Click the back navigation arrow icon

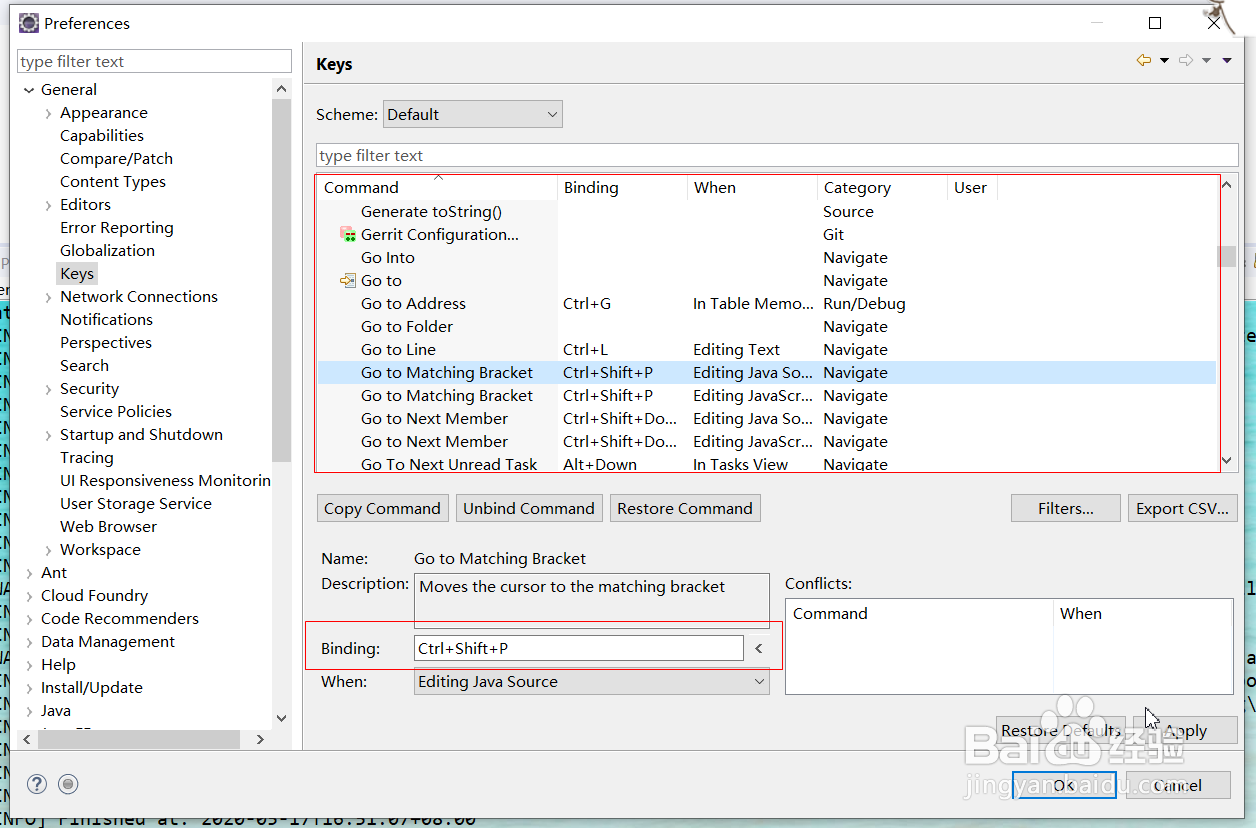1144,61
